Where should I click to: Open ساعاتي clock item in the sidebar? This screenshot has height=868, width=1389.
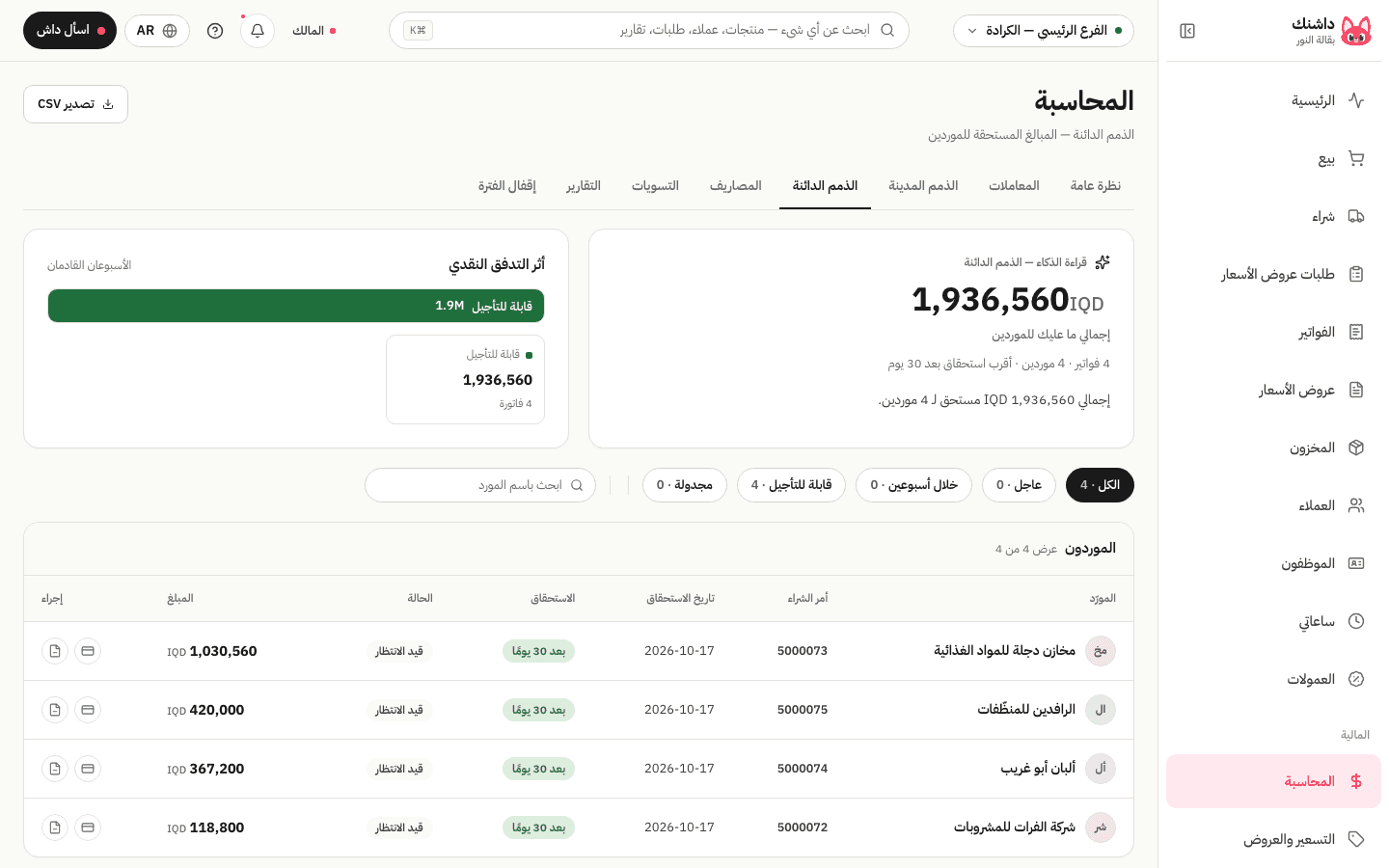point(1273,621)
